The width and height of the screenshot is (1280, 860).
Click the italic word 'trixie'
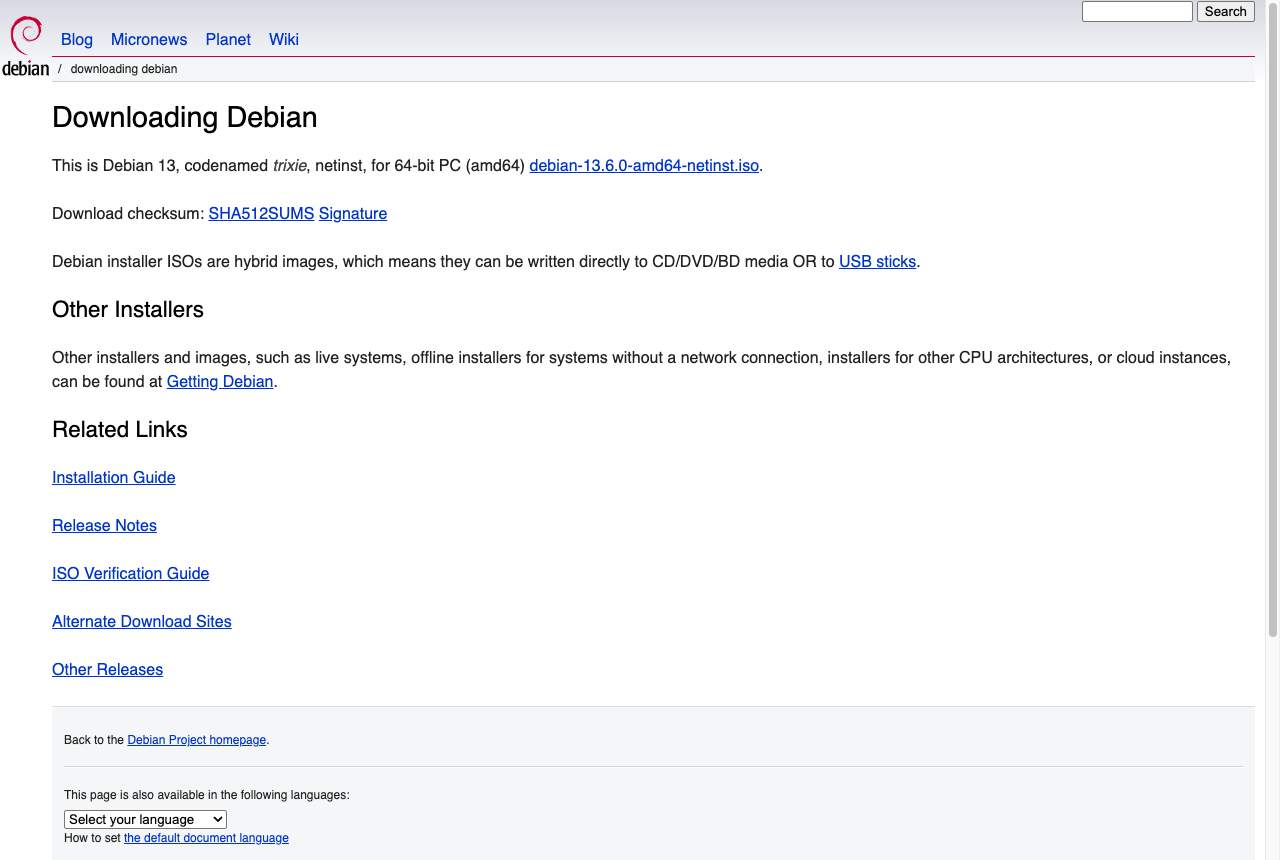(290, 165)
